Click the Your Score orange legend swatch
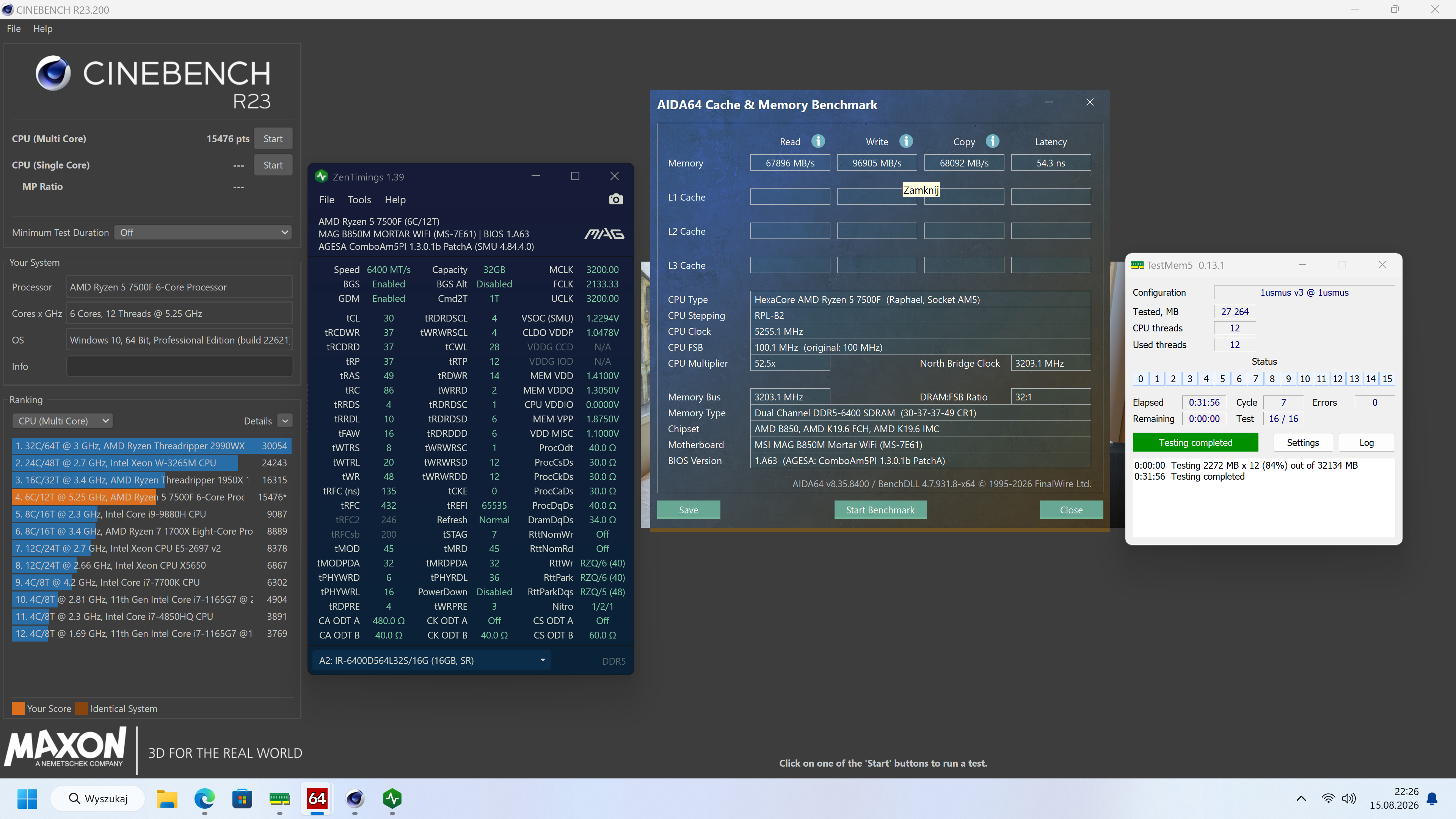 coord(19,708)
